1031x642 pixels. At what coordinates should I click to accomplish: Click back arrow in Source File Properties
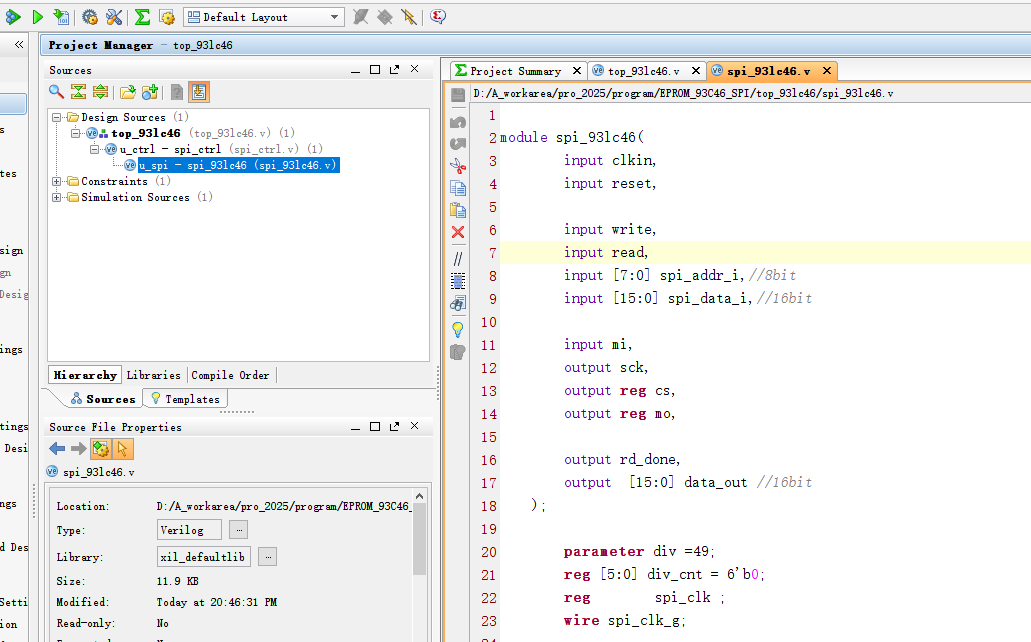click(x=57, y=449)
